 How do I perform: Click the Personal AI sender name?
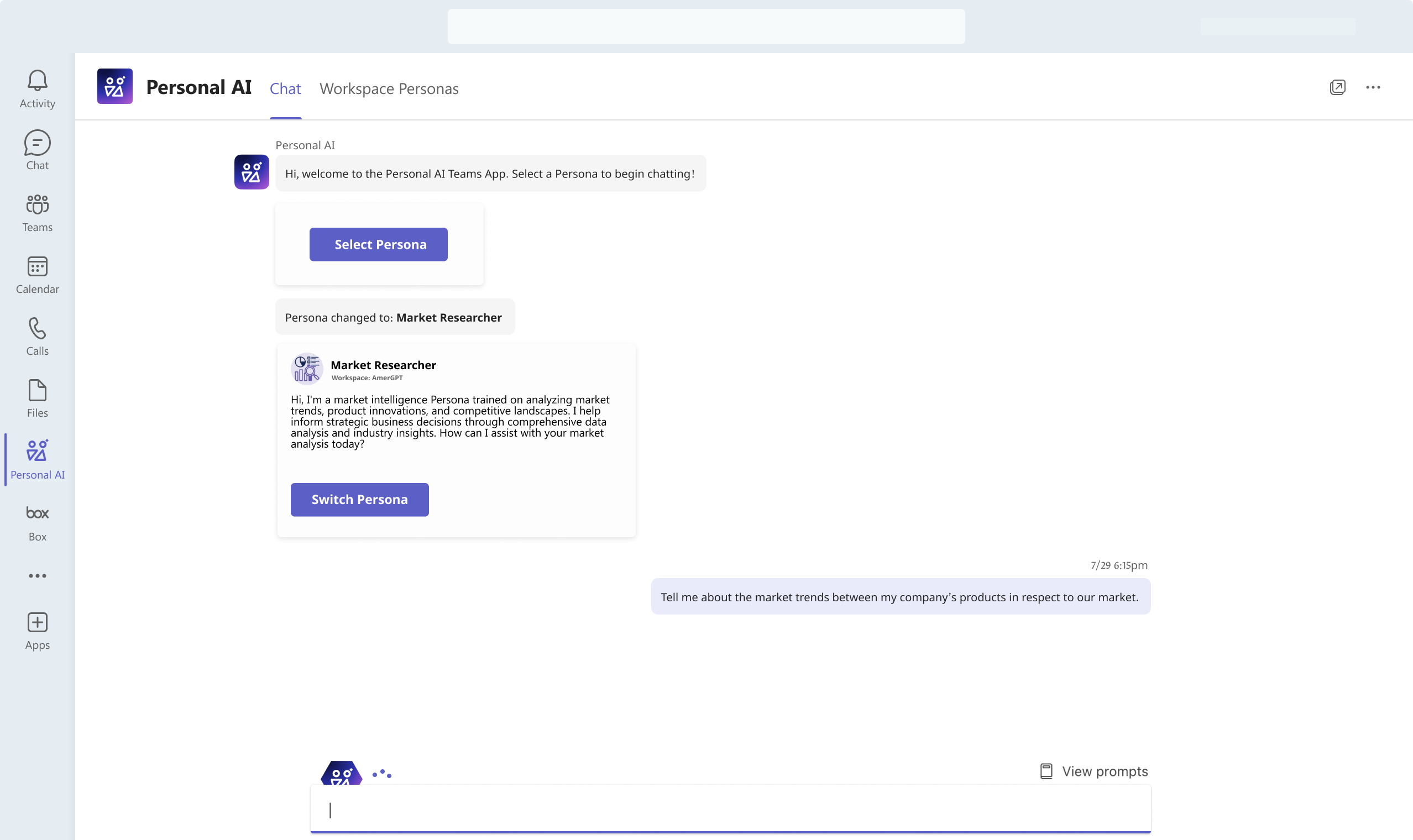coord(305,145)
